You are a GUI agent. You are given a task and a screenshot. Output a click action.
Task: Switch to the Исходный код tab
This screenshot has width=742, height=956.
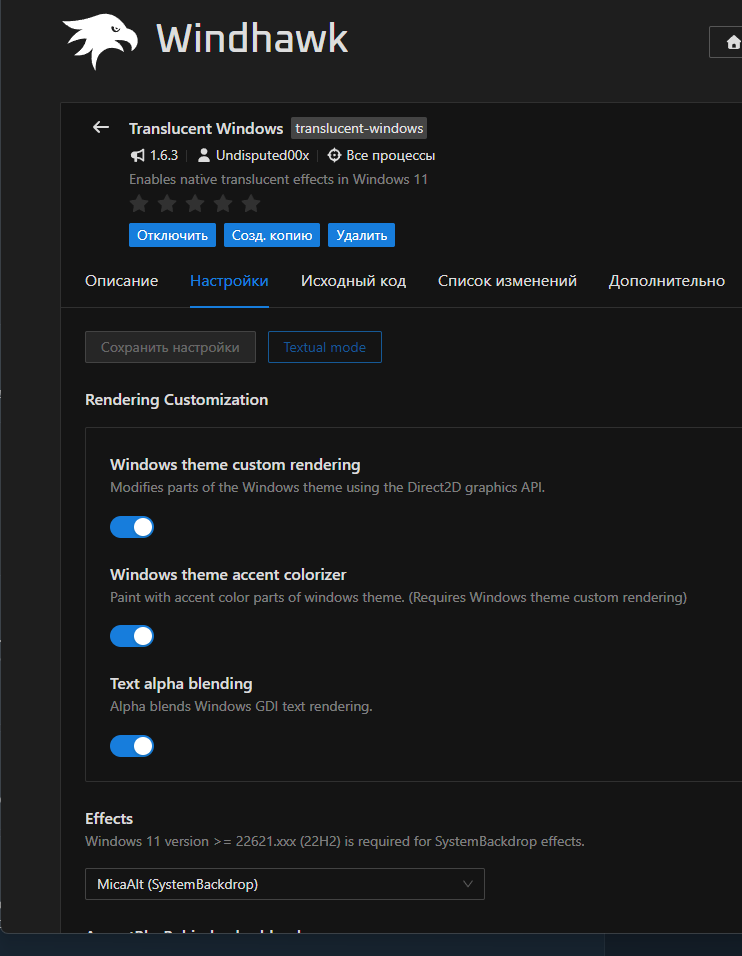[x=354, y=280]
